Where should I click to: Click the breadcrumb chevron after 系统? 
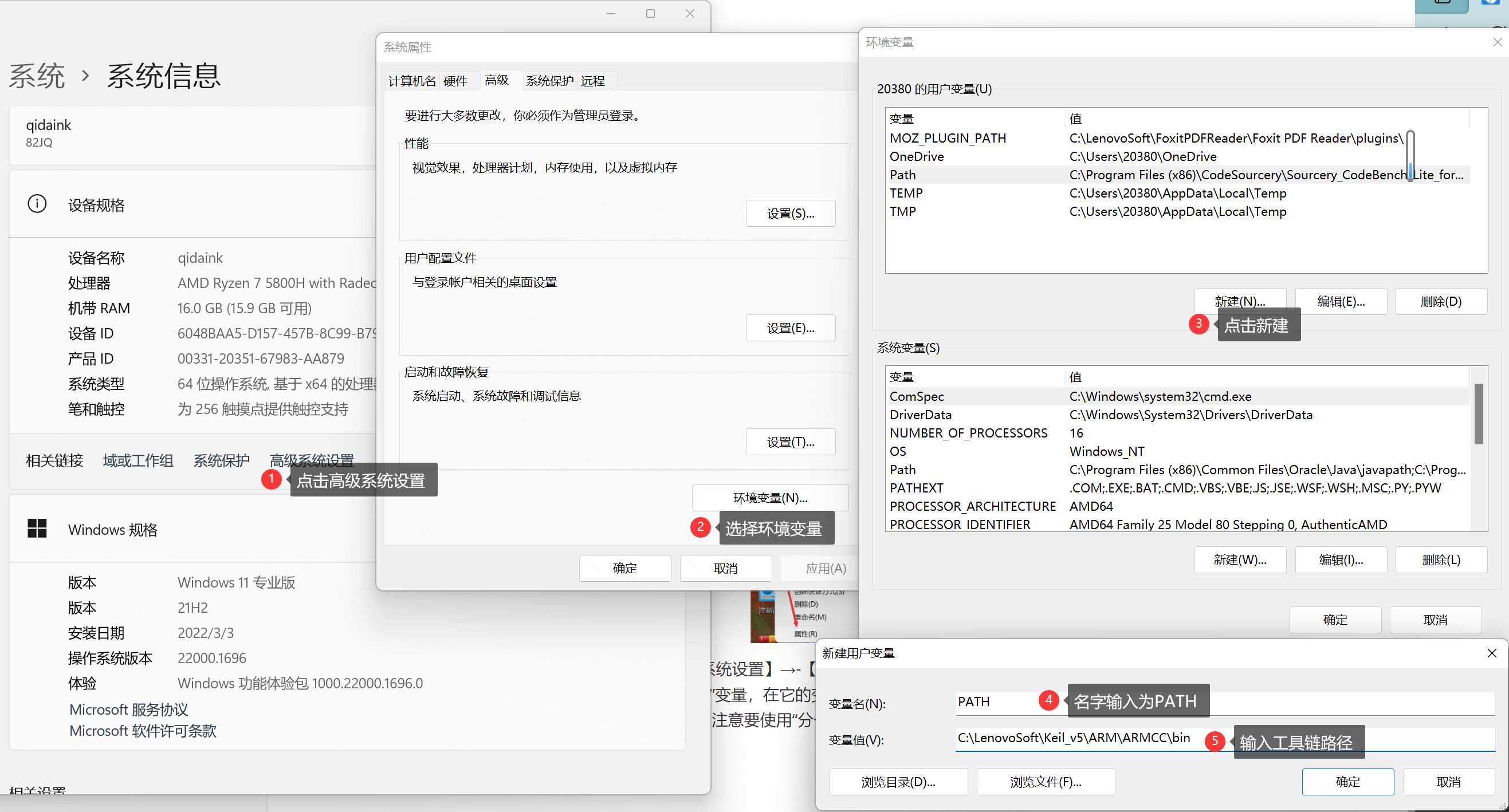tap(85, 76)
